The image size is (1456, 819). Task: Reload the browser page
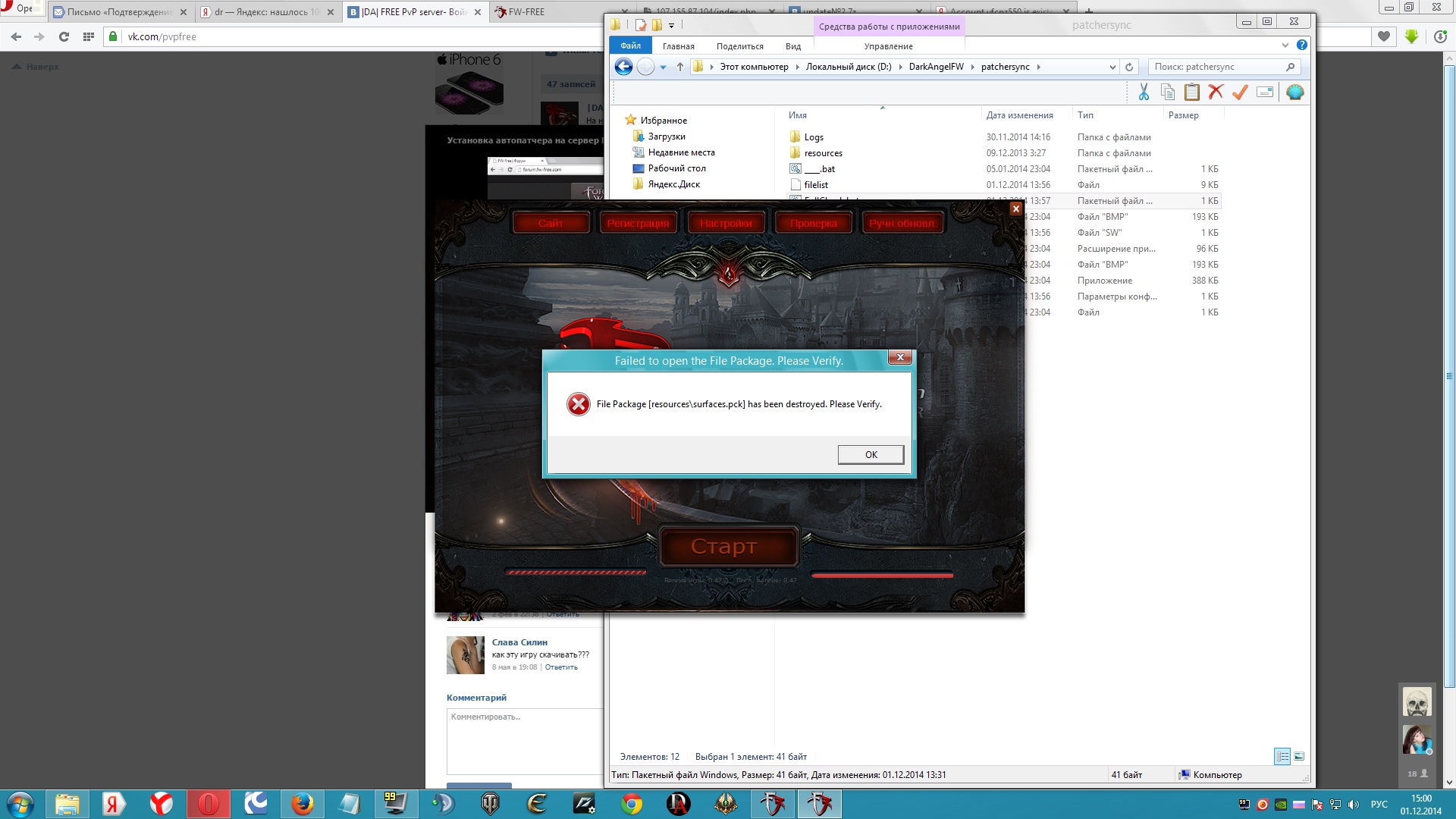click(x=64, y=36)
